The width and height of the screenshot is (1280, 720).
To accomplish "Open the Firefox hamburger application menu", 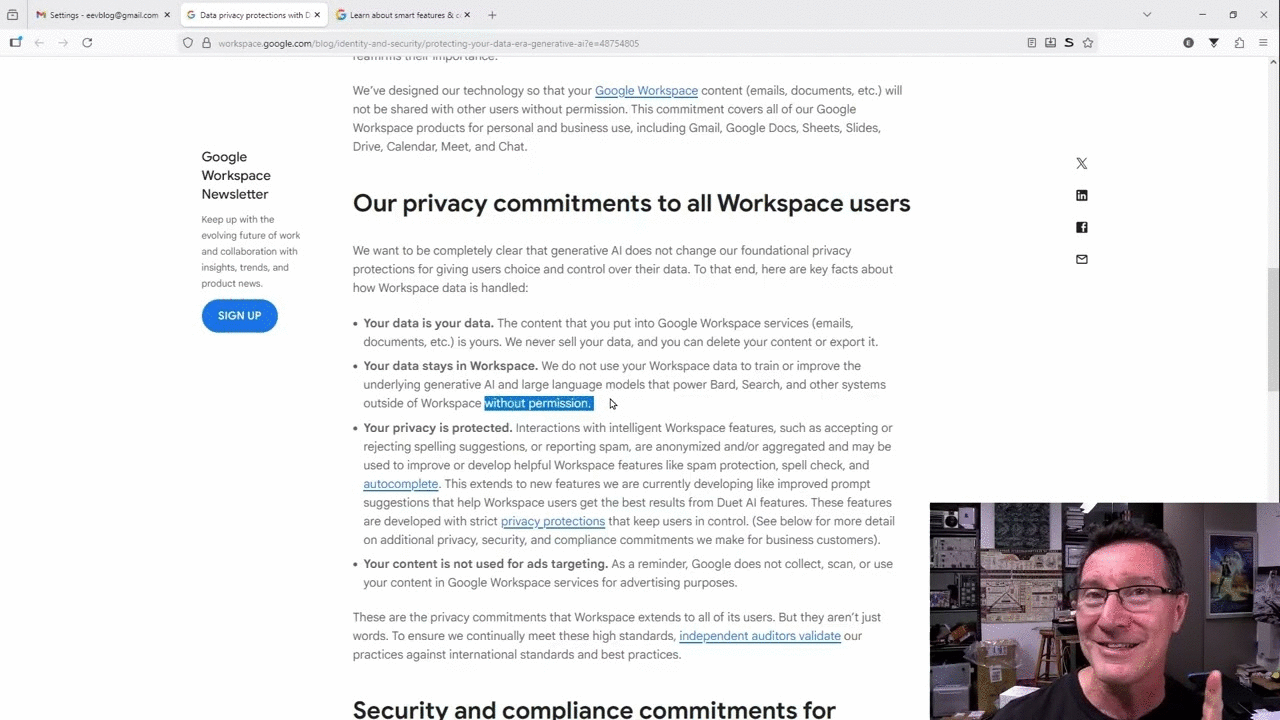I will pos(1263,43).
